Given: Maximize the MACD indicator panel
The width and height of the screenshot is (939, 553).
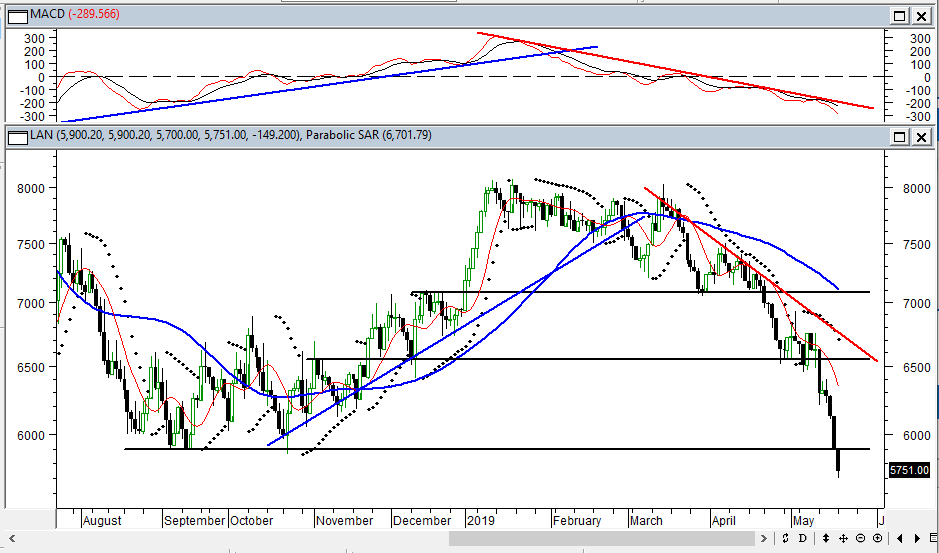Looking at the screenshot, I should click(899, 16).
